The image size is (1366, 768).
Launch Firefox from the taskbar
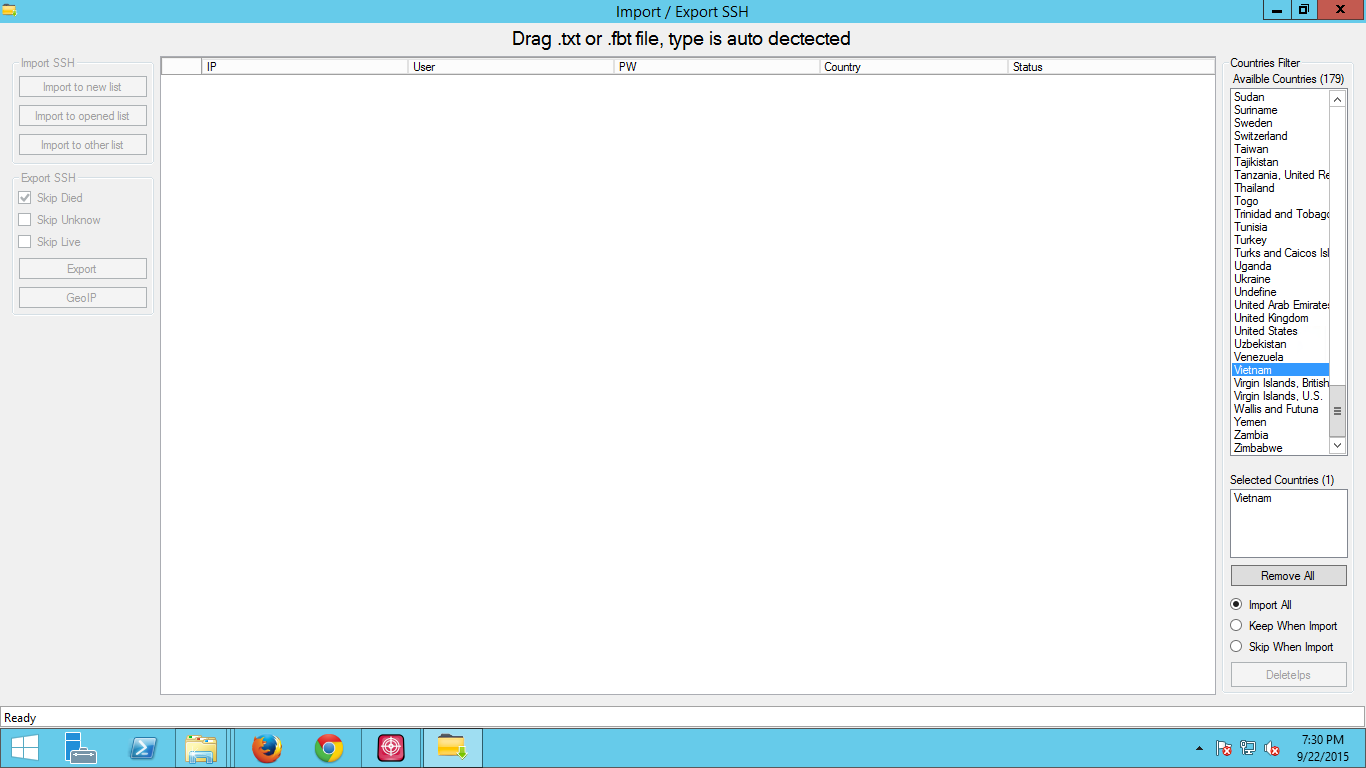coord(267,748)
